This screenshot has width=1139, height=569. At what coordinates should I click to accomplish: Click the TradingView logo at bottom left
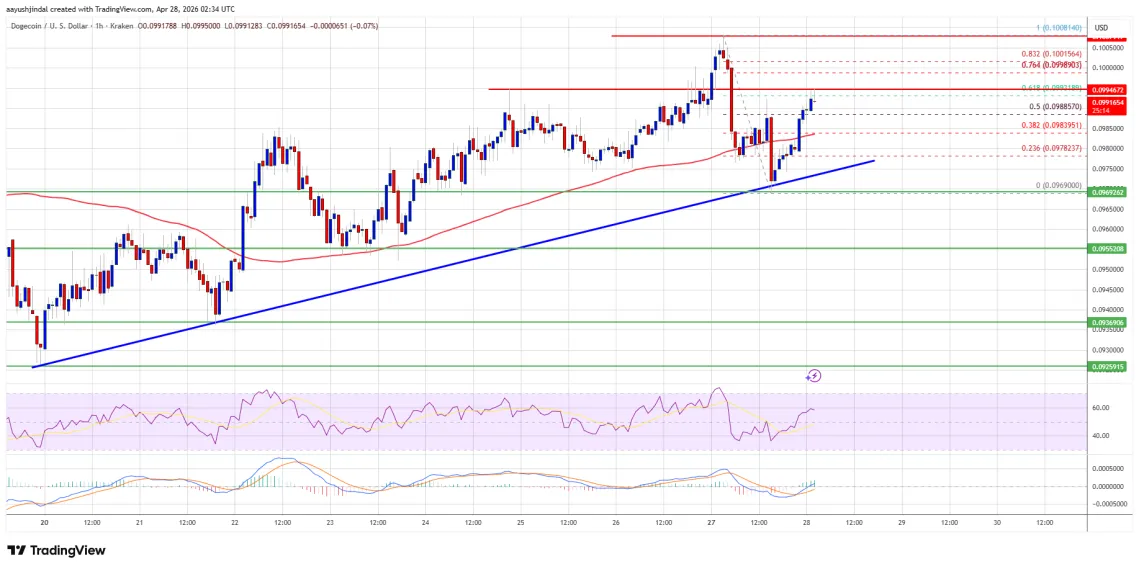point(56,550)
